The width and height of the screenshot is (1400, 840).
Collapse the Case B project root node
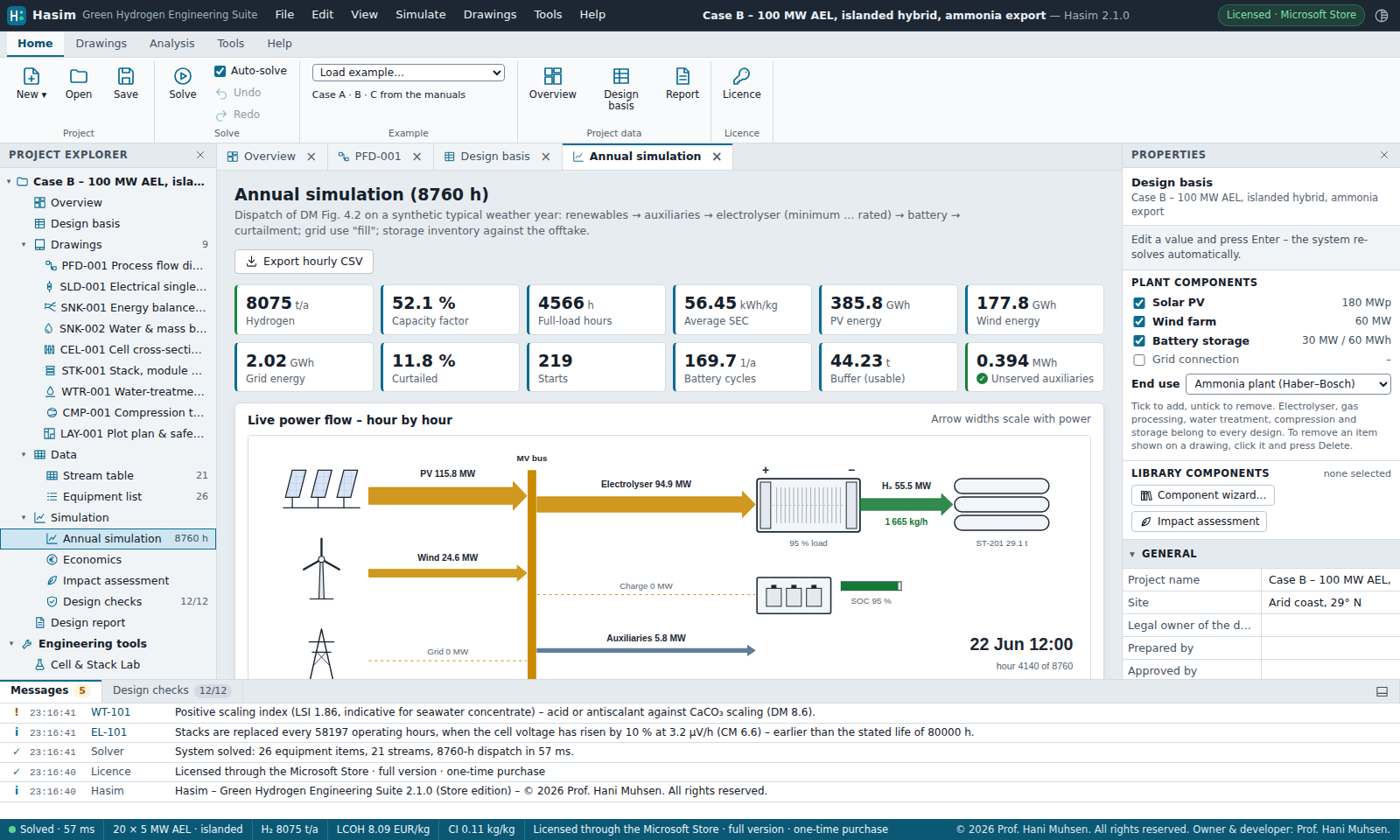9,182
